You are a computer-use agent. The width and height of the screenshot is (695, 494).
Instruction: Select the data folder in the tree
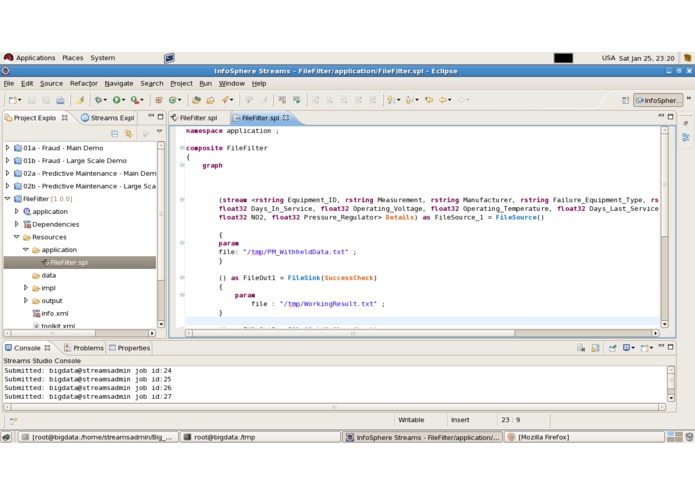(x=44, y=275)
